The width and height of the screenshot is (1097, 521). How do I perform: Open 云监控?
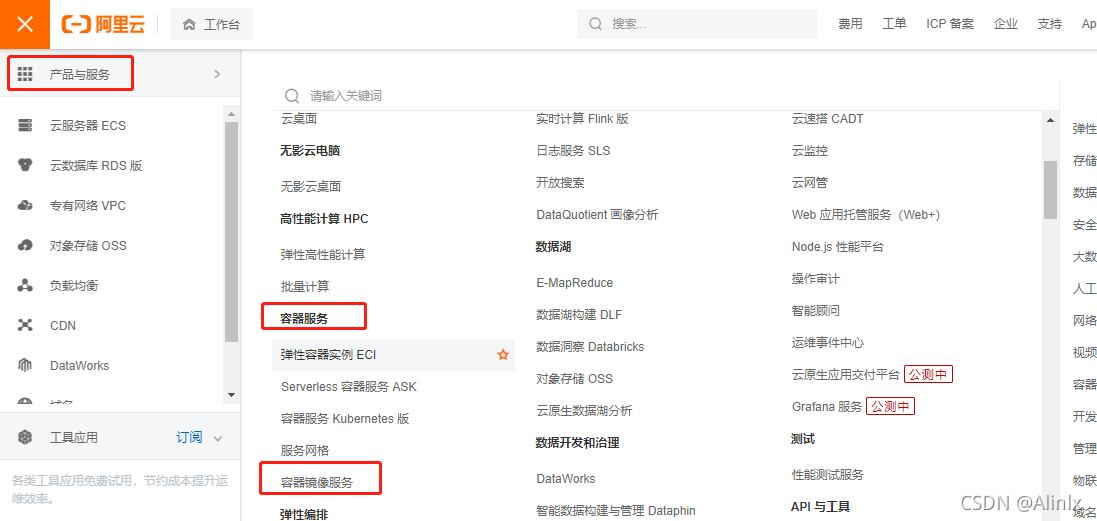coord(810,151)
